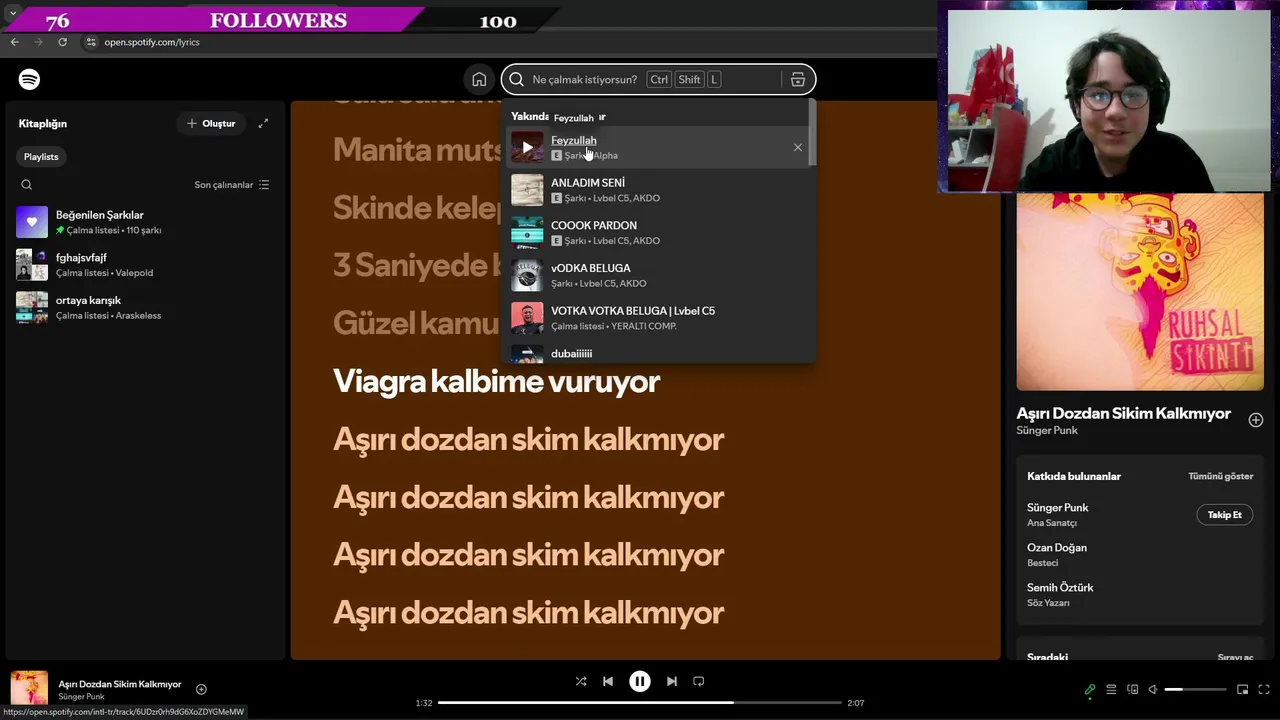Add playing track to library from now-playing bar
1280x720 pixels.
[x=201, y=689]
